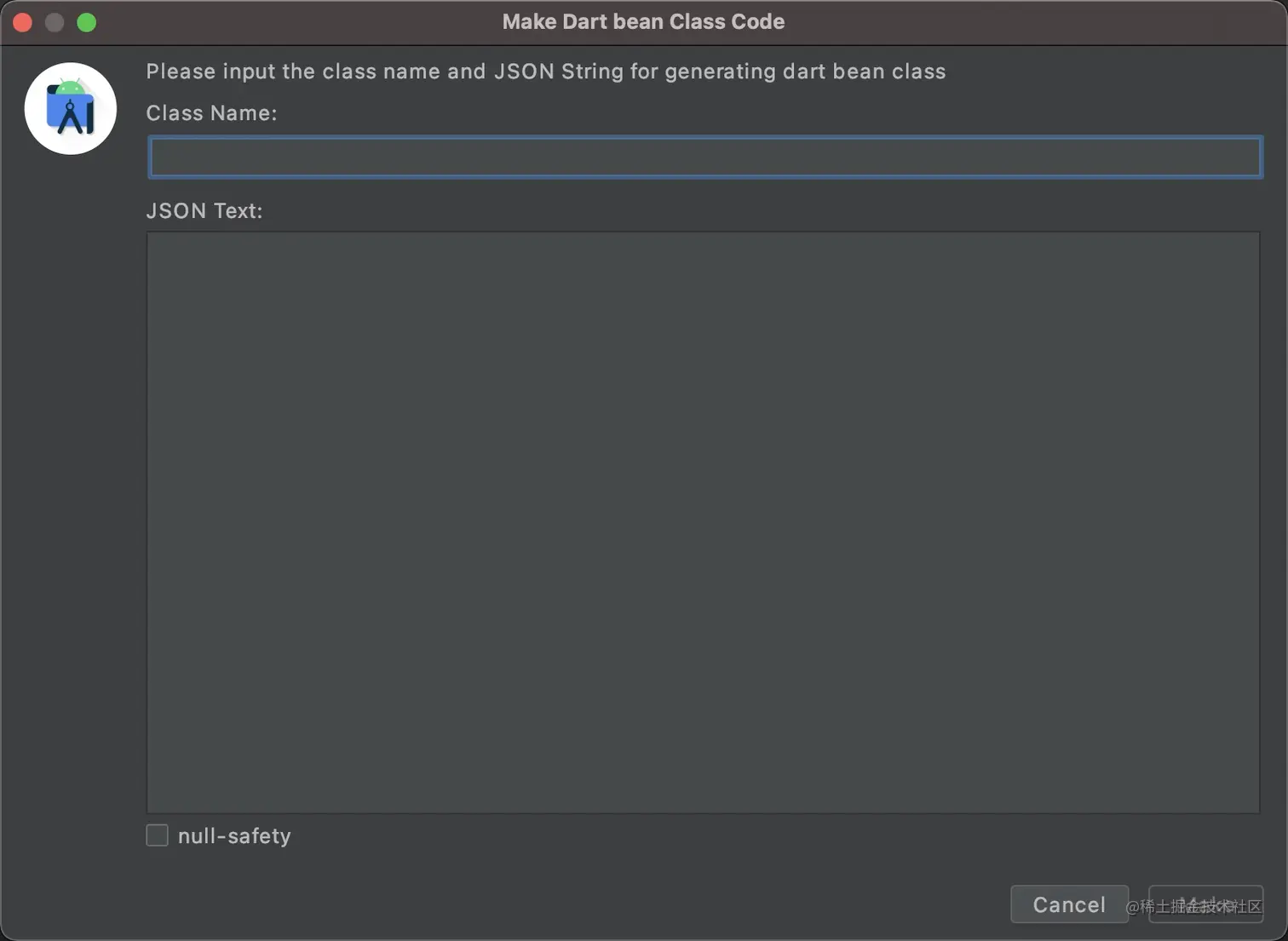Click the instruction text about JSON String
Viewport: 1288px width, 941px height.
pyautogui.click(x=546, y=72)
